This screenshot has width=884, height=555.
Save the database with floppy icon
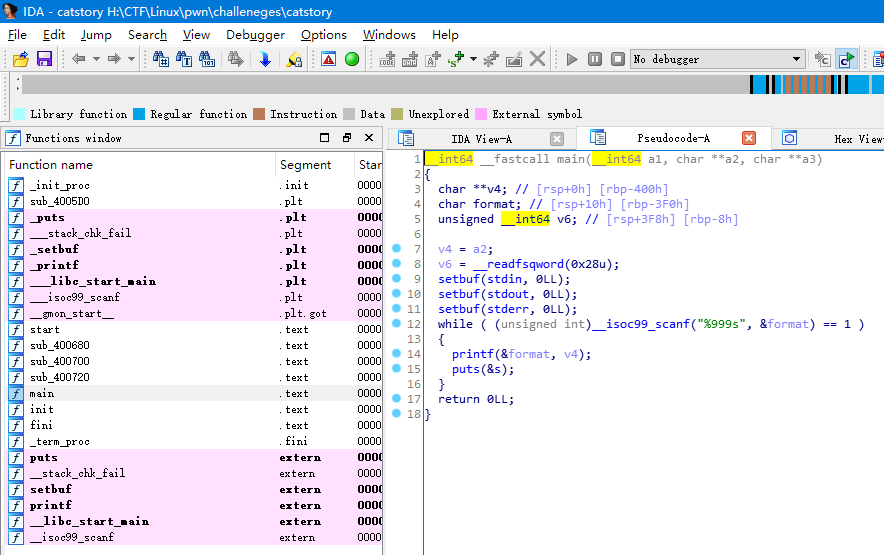(45, 59)
